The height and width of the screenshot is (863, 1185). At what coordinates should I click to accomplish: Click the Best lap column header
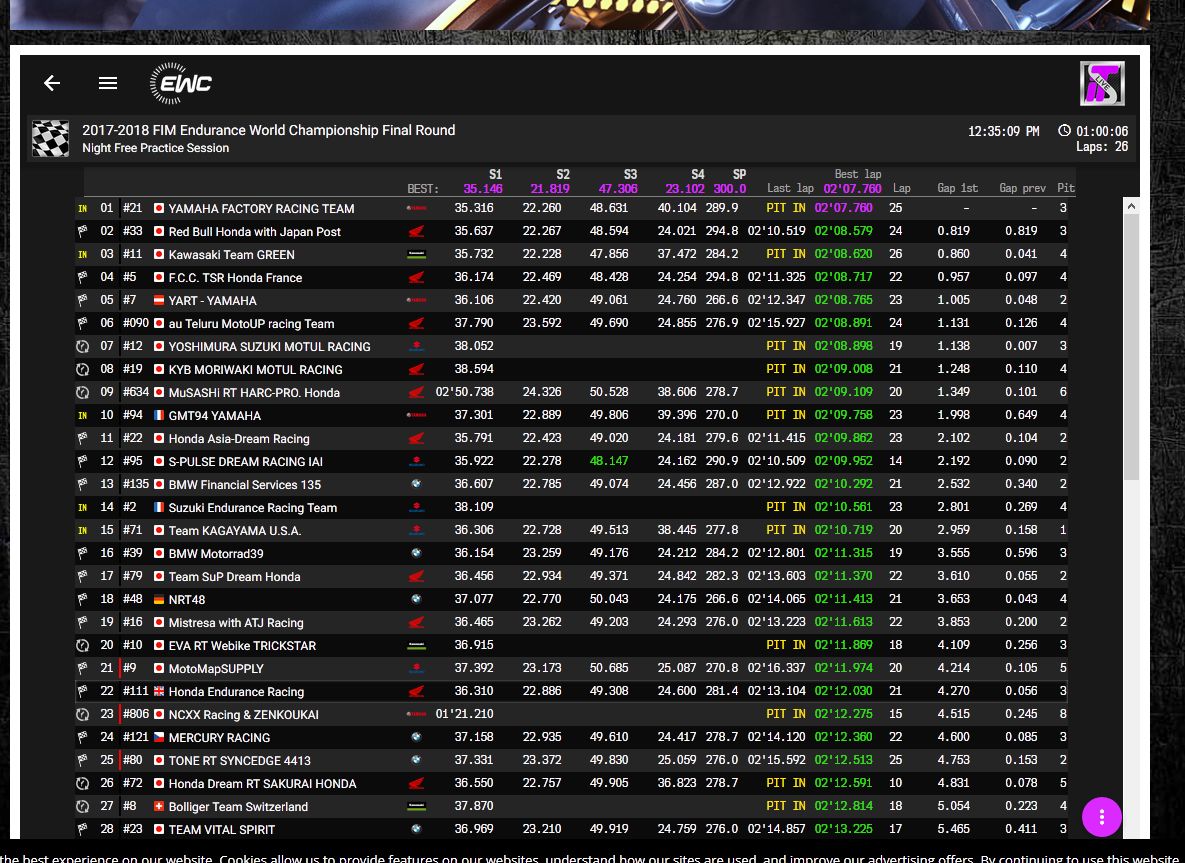tap(857, 174)
